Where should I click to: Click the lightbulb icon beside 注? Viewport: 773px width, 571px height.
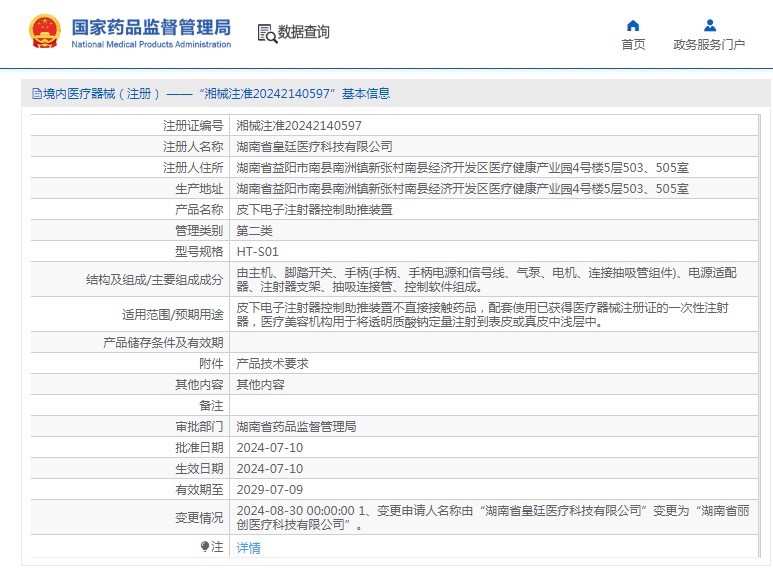click(205, 546)
